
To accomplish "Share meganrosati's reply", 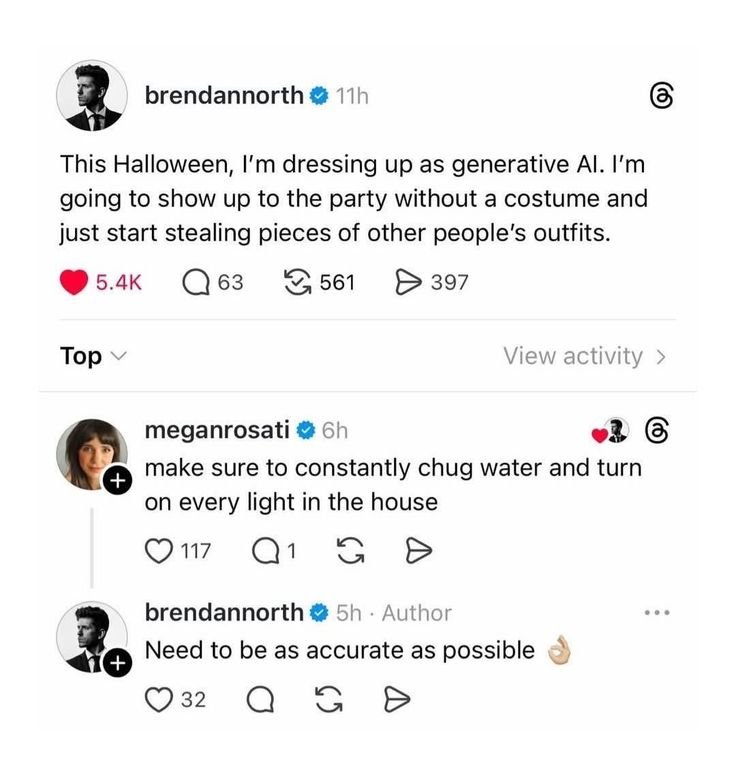I will 420,550.
